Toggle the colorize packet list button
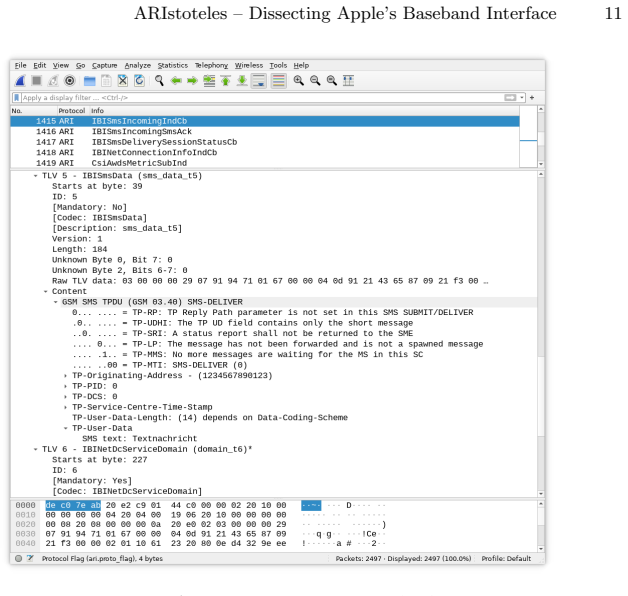The height and width of the screenshot is (596, 628). (279, 81)
